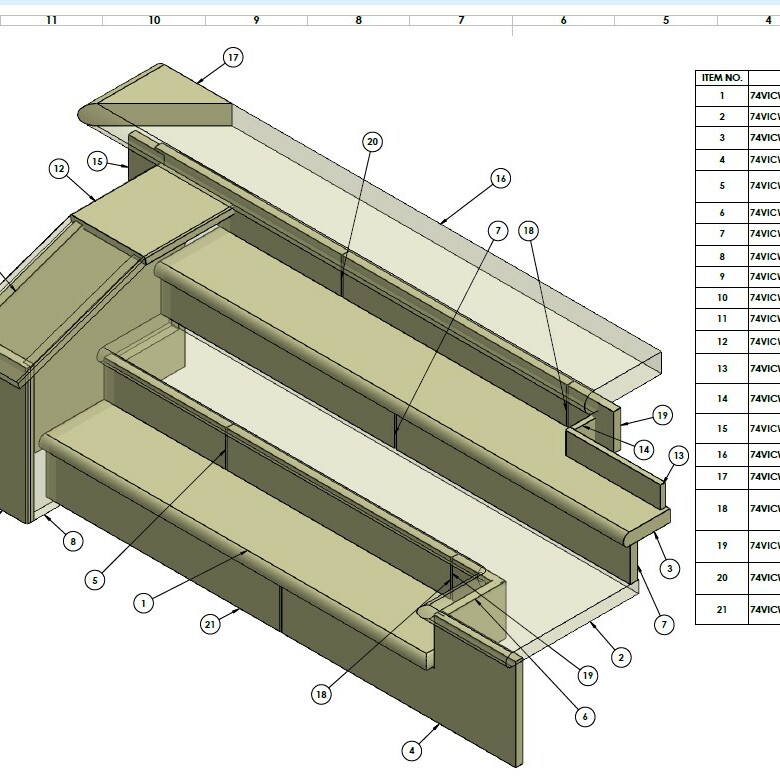780x780 pixels.
Task: Select balloon 5 callout
Action: pyautogui.click(x=95, y=581)
